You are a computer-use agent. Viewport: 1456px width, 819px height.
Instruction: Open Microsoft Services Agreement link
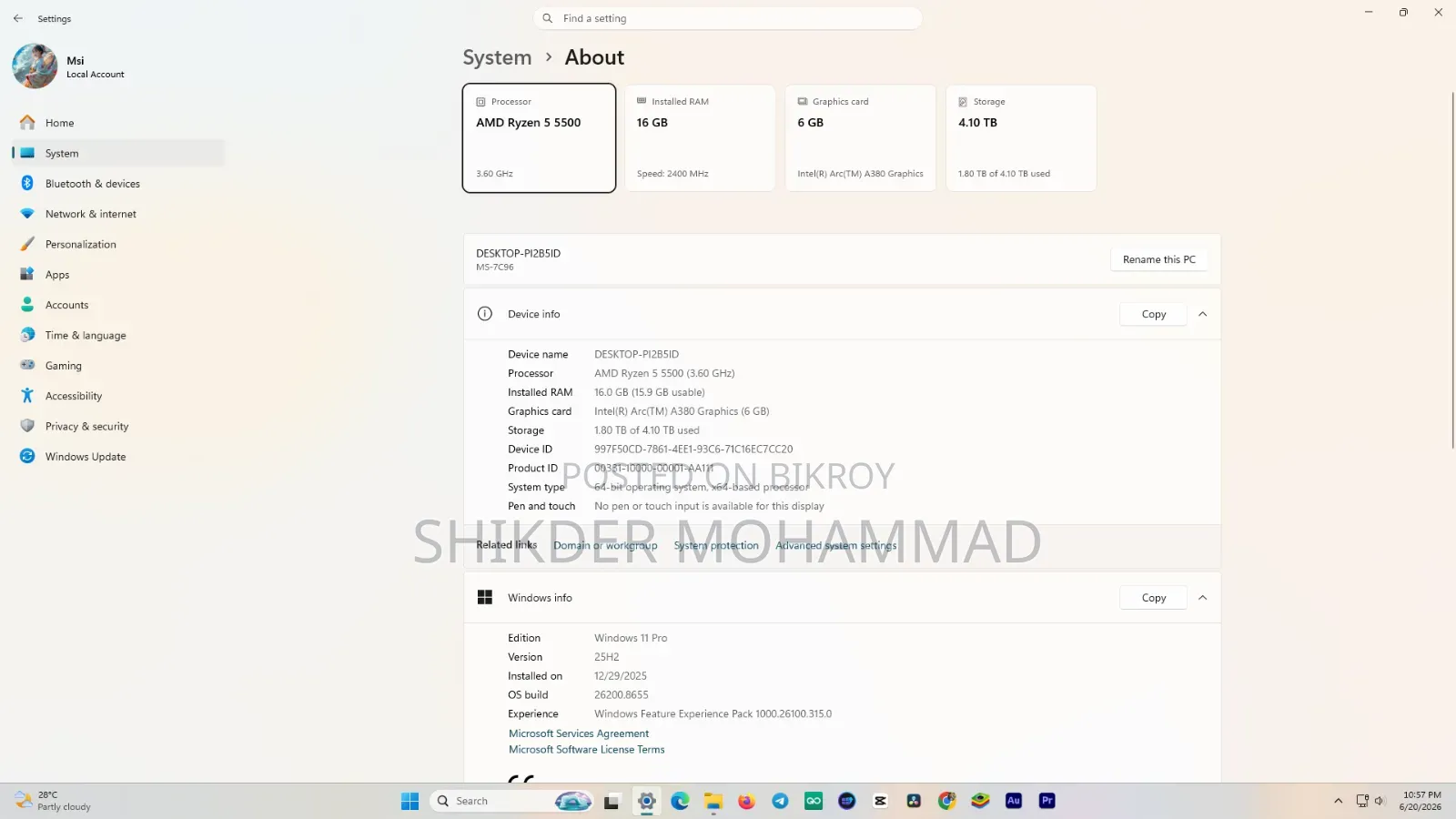coord(579,733)
